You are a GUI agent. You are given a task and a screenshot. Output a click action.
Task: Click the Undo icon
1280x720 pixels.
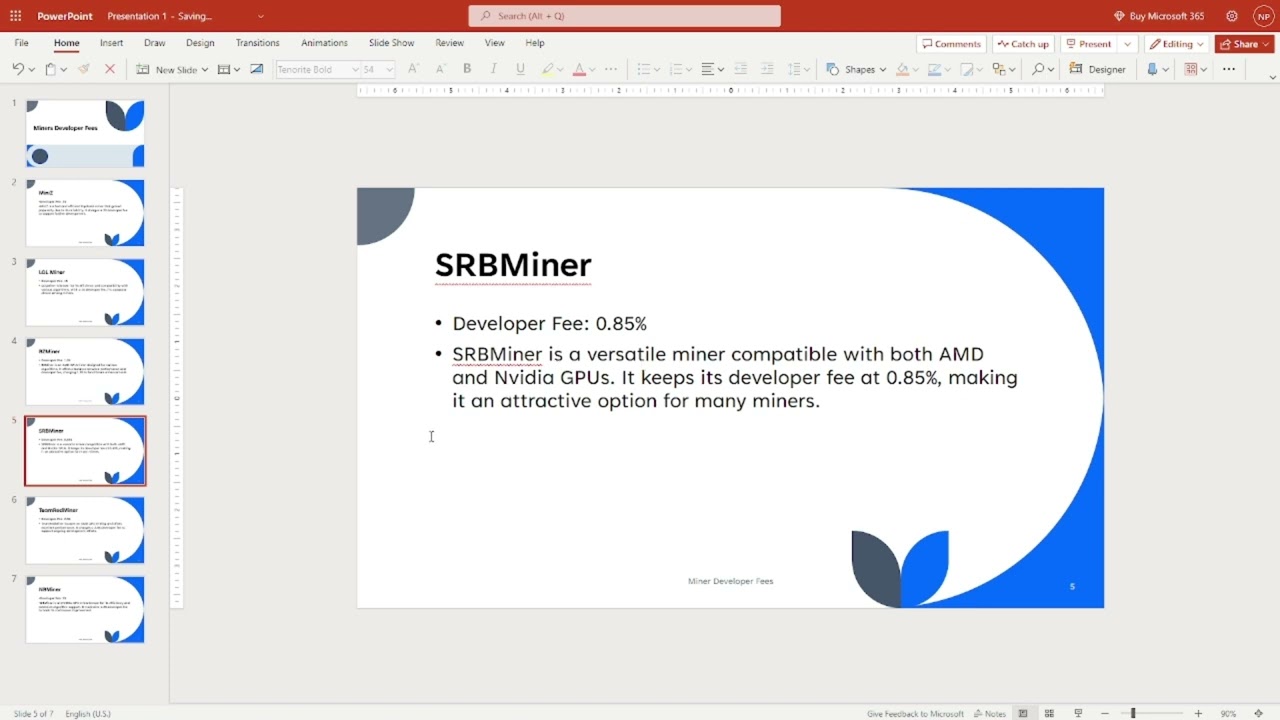pyautogui.click(x=18, y=69)
